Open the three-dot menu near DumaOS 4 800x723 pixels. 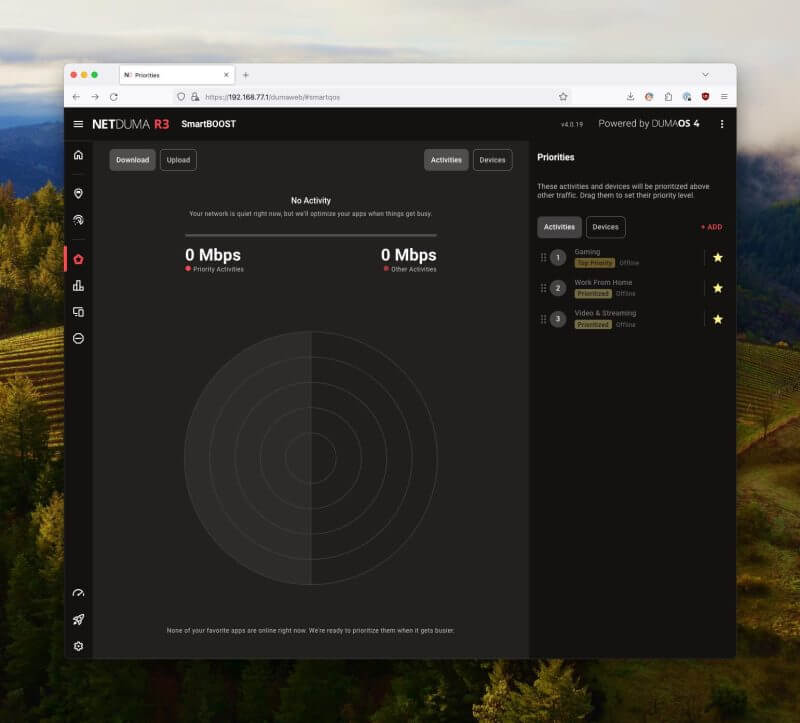tap(722, 124)
